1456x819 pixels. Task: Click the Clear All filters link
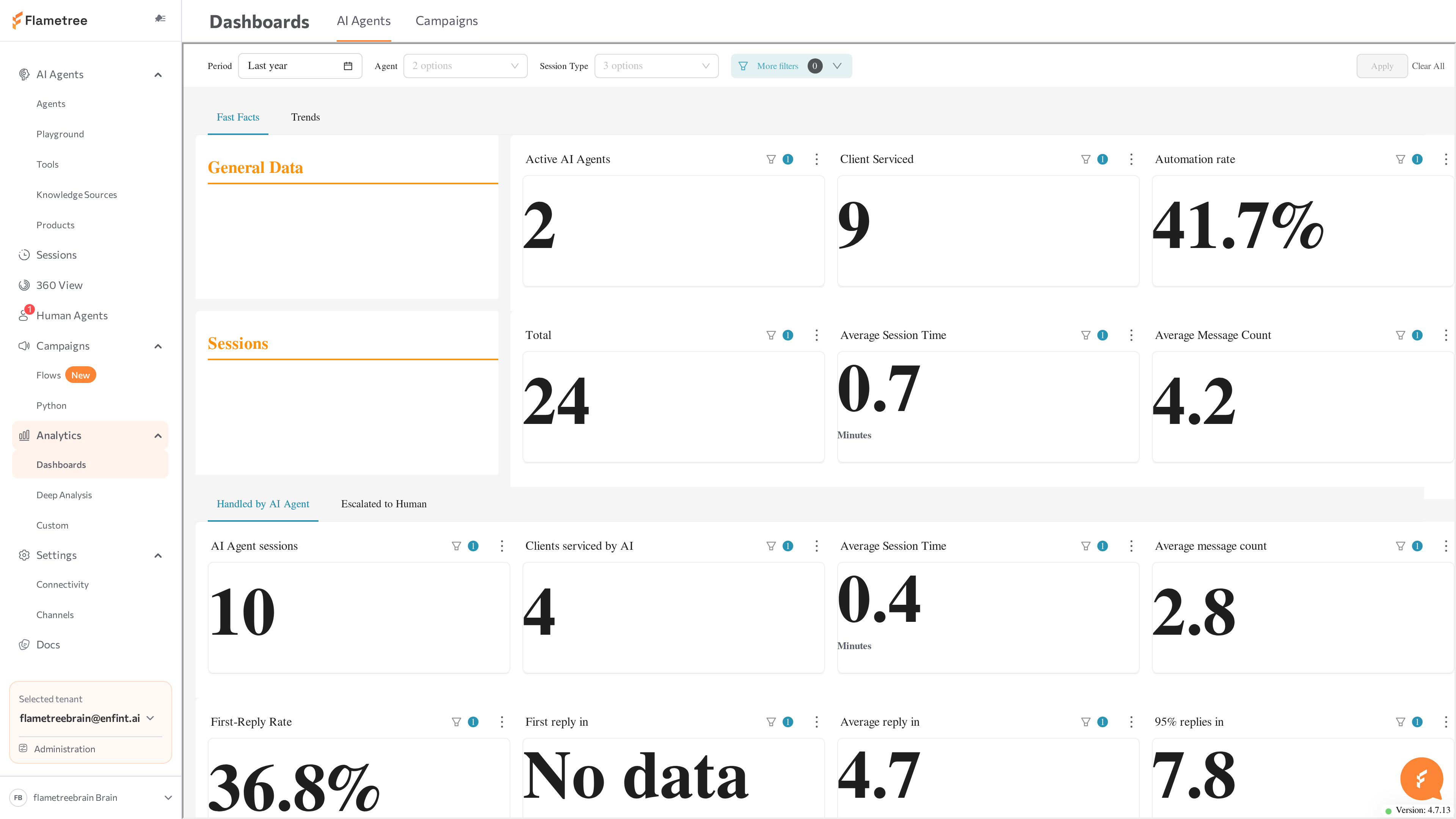(x=1428, y=66)
